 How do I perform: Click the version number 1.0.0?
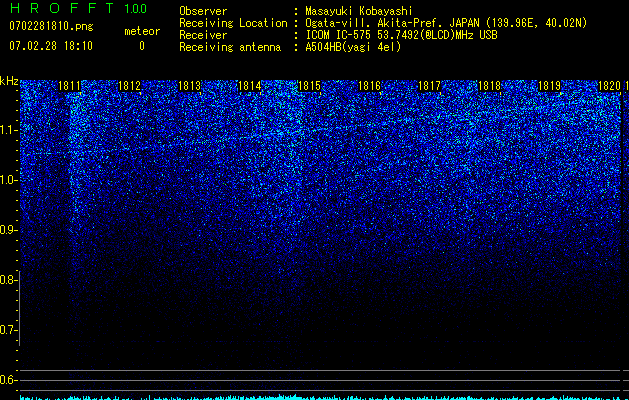click(x=136, y=9)
